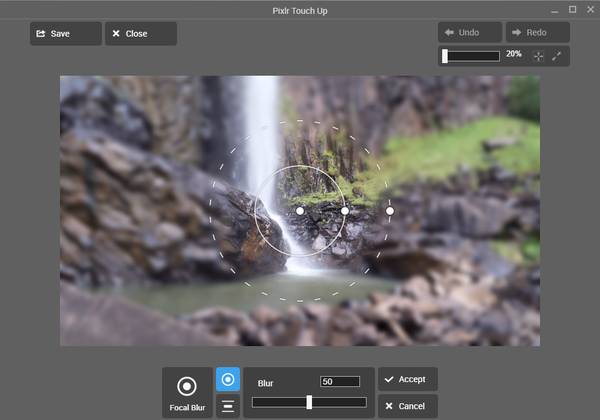Image resolution: width=600 pixels, height=420 pixels.
Task: Close the current image
Action: tap(141, 34)
